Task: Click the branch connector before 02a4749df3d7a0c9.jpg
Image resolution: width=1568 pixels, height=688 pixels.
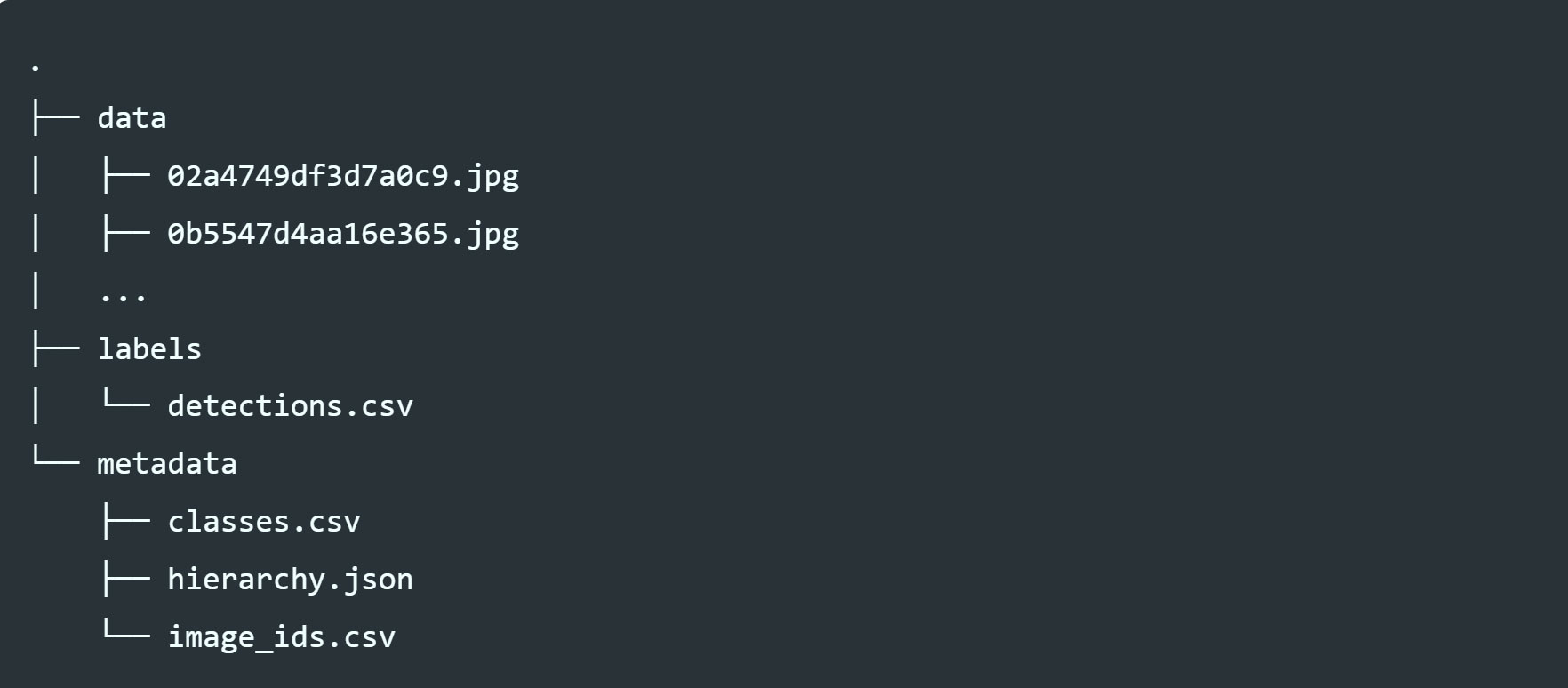Action: tap(125, 176)
